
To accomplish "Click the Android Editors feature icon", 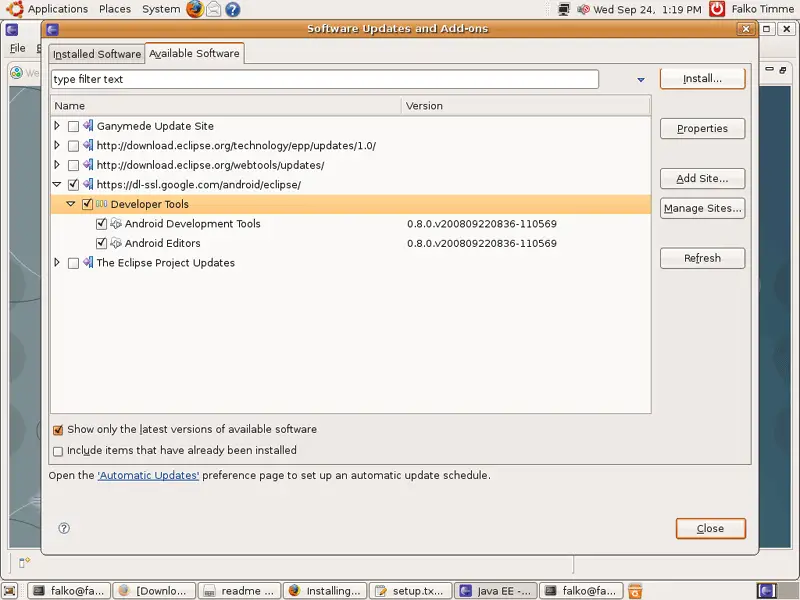I will pos(116,243).
